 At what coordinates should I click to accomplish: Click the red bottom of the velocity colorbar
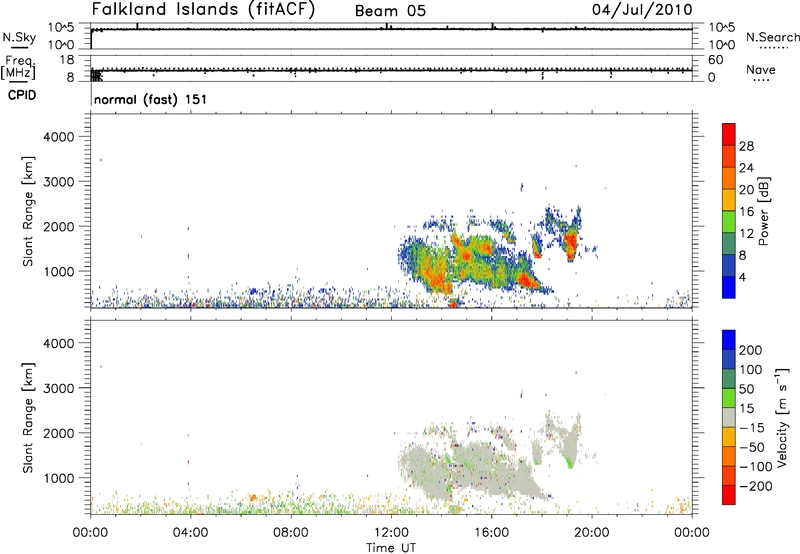click(729, 495)
